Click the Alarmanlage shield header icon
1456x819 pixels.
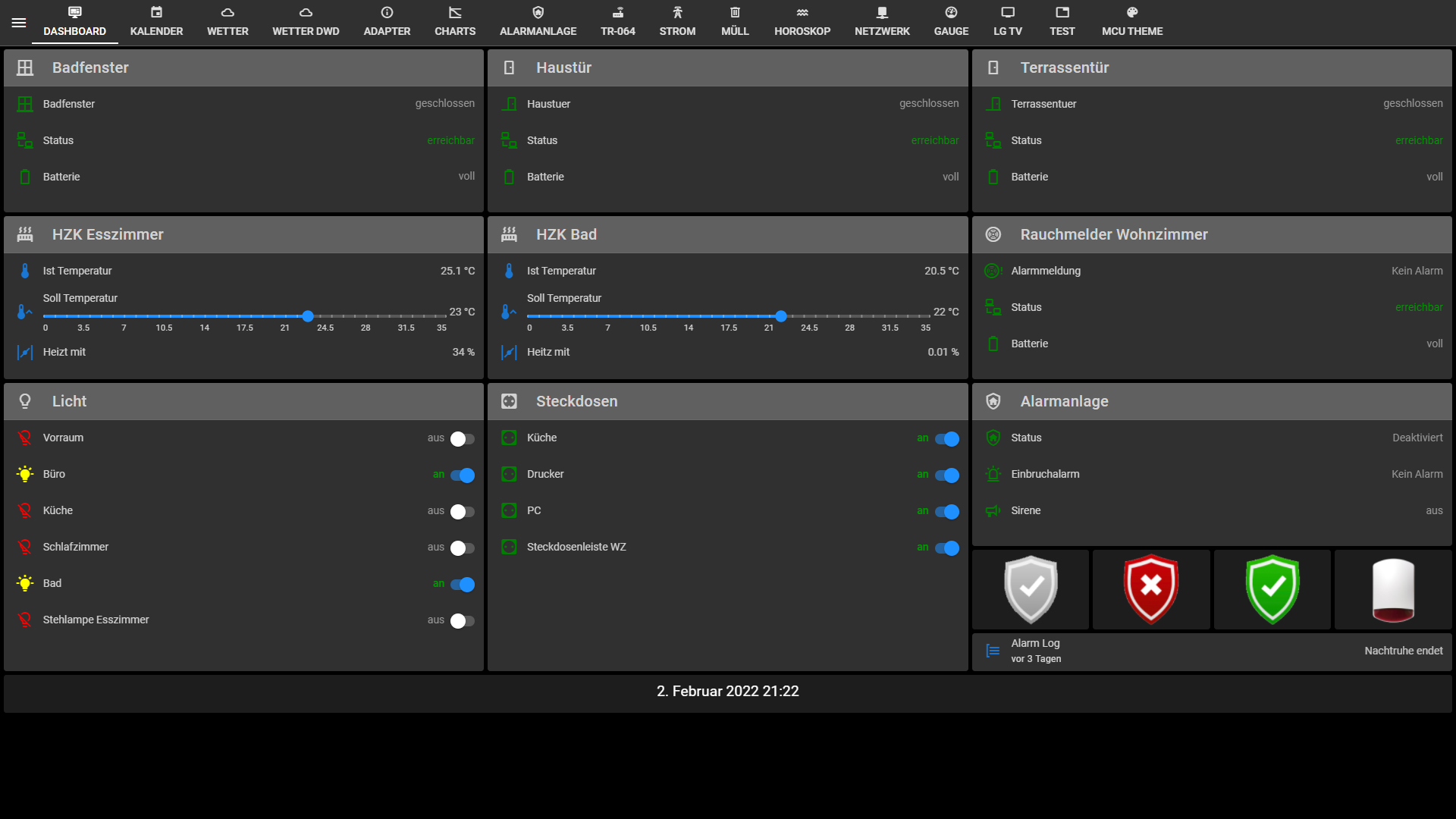click(993, 401)
